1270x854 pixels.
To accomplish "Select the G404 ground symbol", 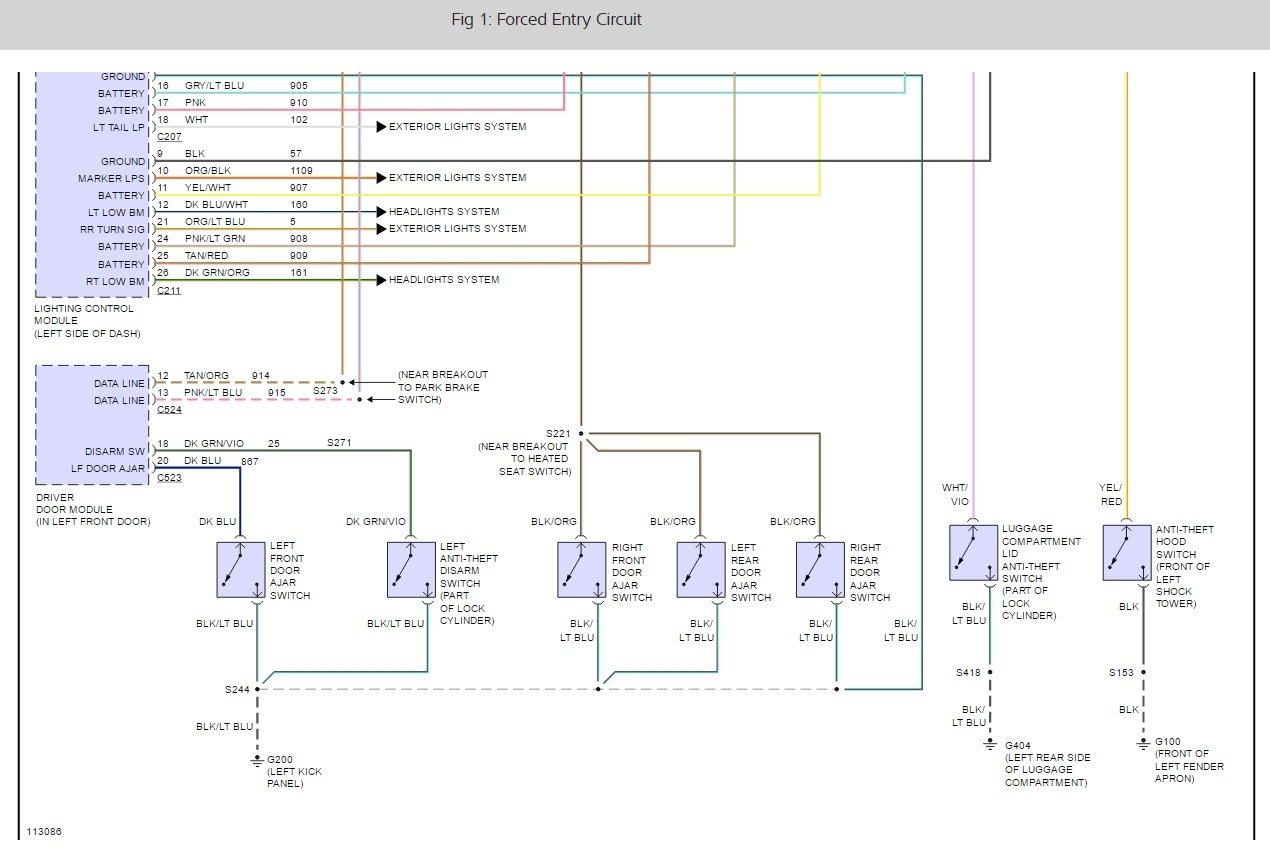I will pos(990,744).
